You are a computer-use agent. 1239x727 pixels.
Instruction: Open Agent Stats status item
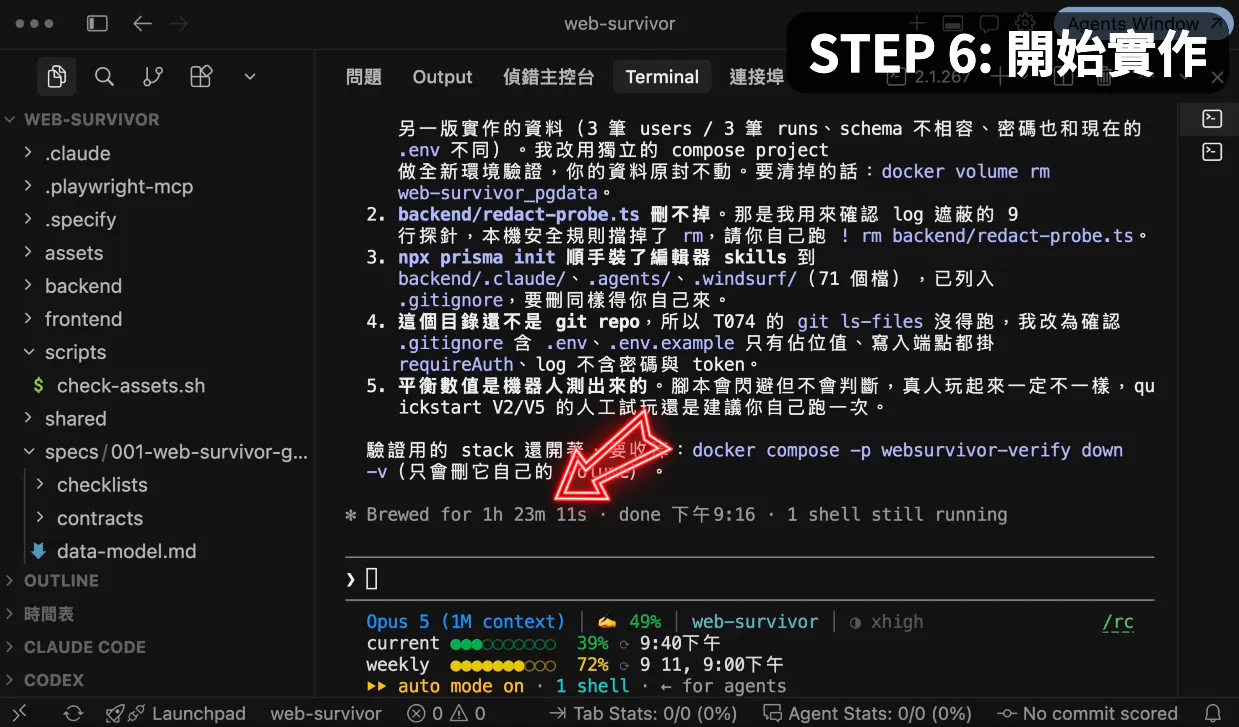(x=867, y=713)
